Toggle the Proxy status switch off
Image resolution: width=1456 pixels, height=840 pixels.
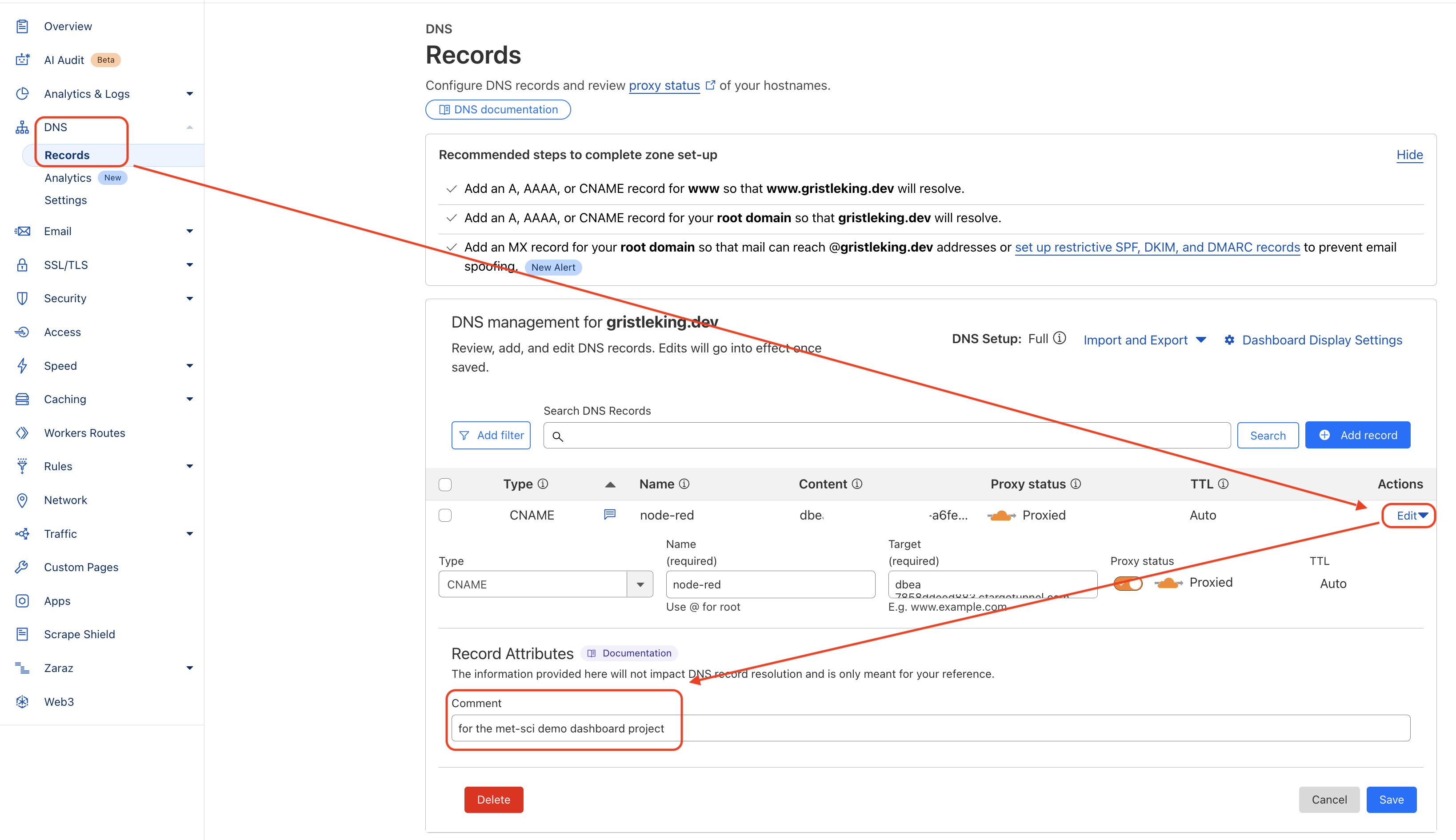[1128, 583]
